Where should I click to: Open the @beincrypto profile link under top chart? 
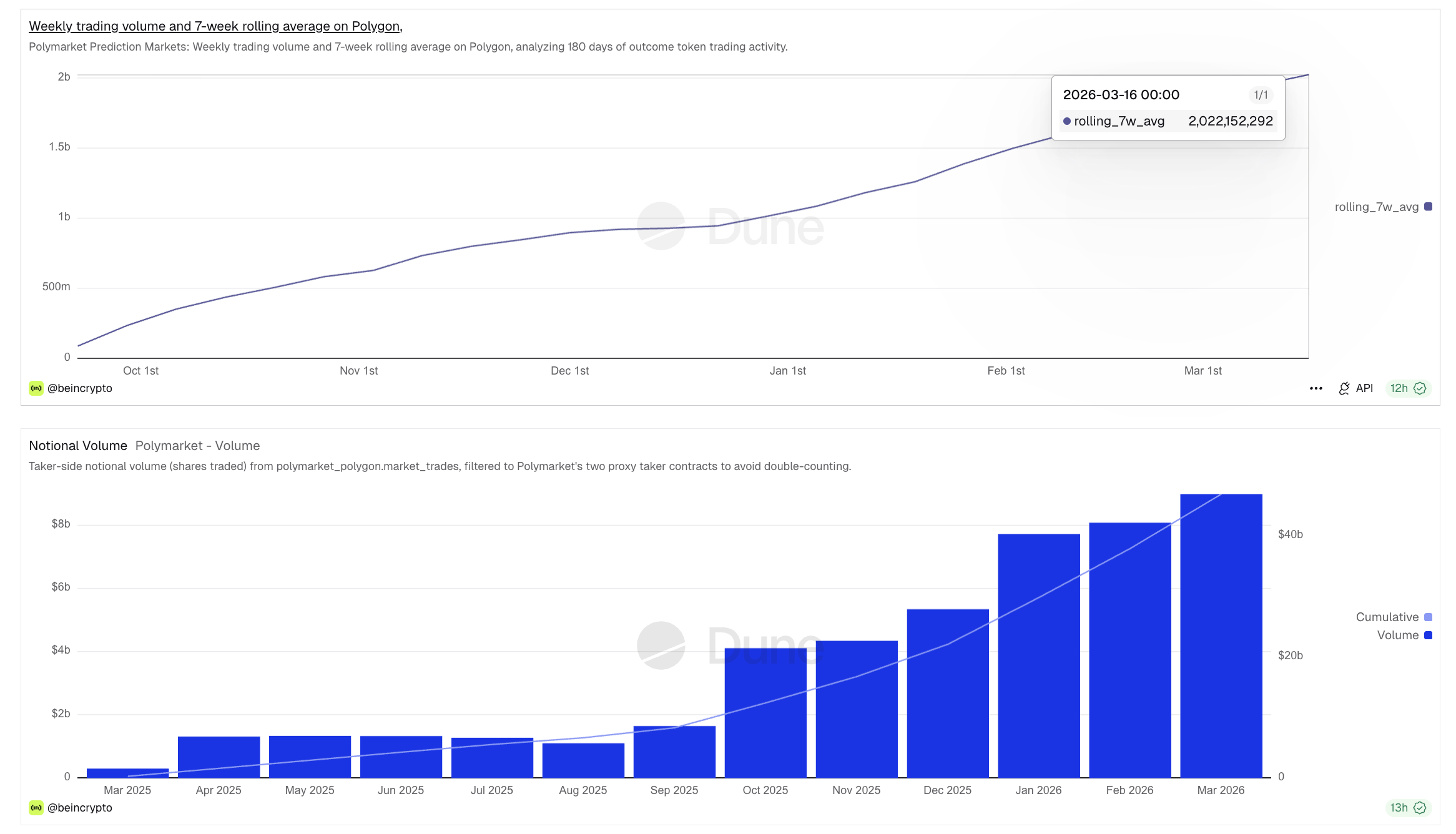(80, 388)
